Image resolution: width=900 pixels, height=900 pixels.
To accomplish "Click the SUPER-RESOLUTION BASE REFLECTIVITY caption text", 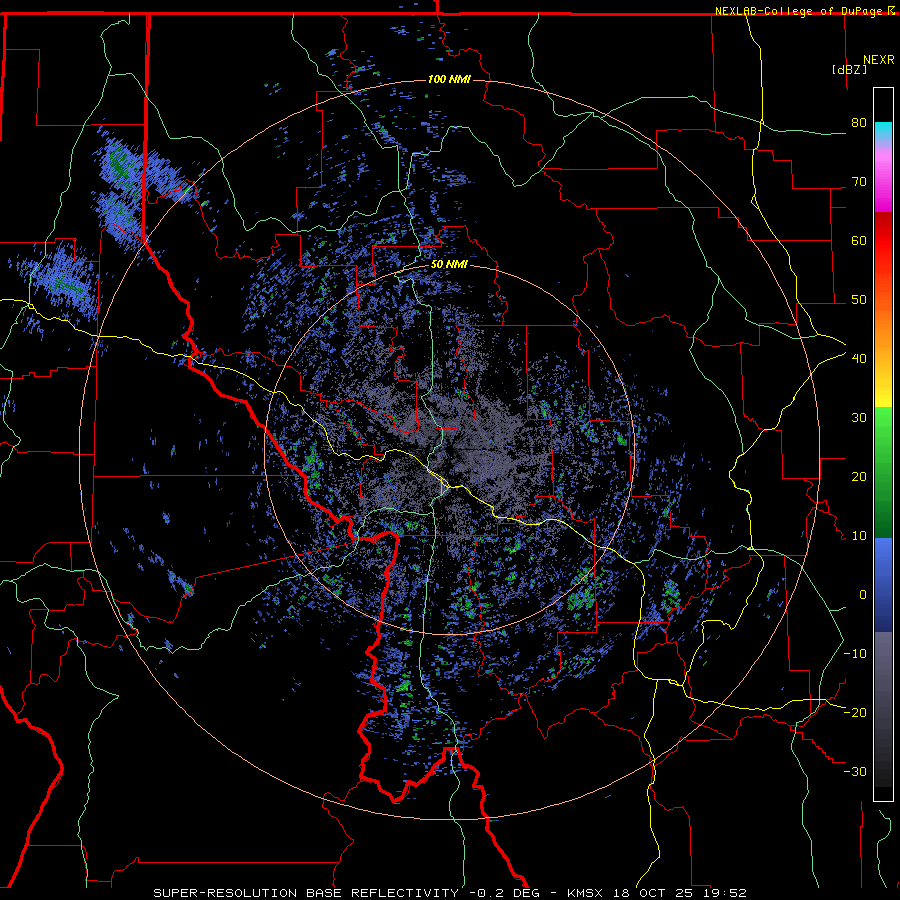I will point(306,893).
